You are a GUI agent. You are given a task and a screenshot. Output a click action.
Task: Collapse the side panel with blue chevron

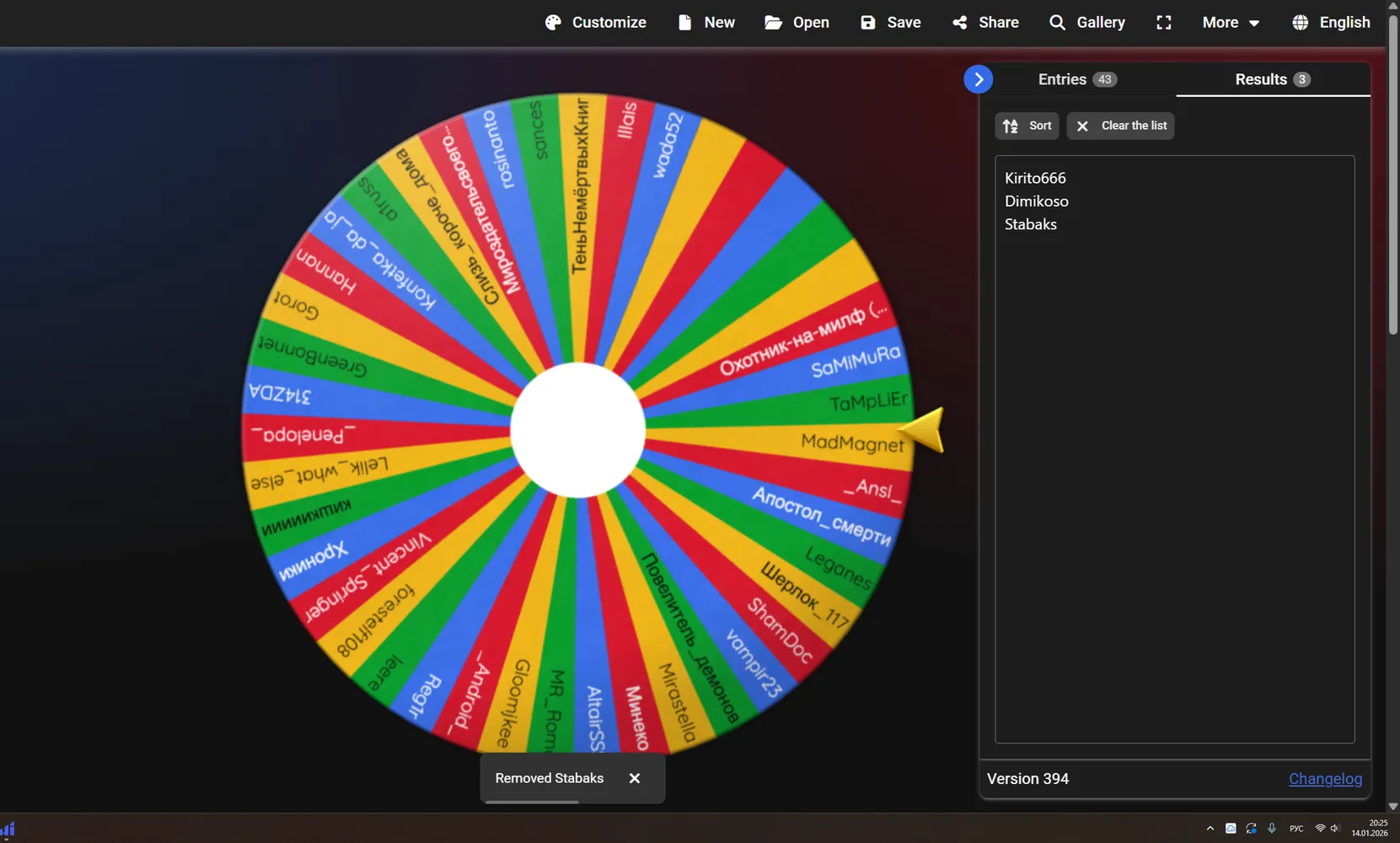pos(979,79)
